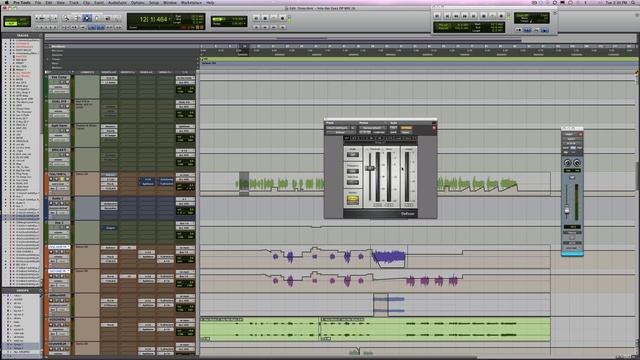This screenshot has height=360, width=640.
Task: Click the menu bar clock
Action: pos(615,2)
